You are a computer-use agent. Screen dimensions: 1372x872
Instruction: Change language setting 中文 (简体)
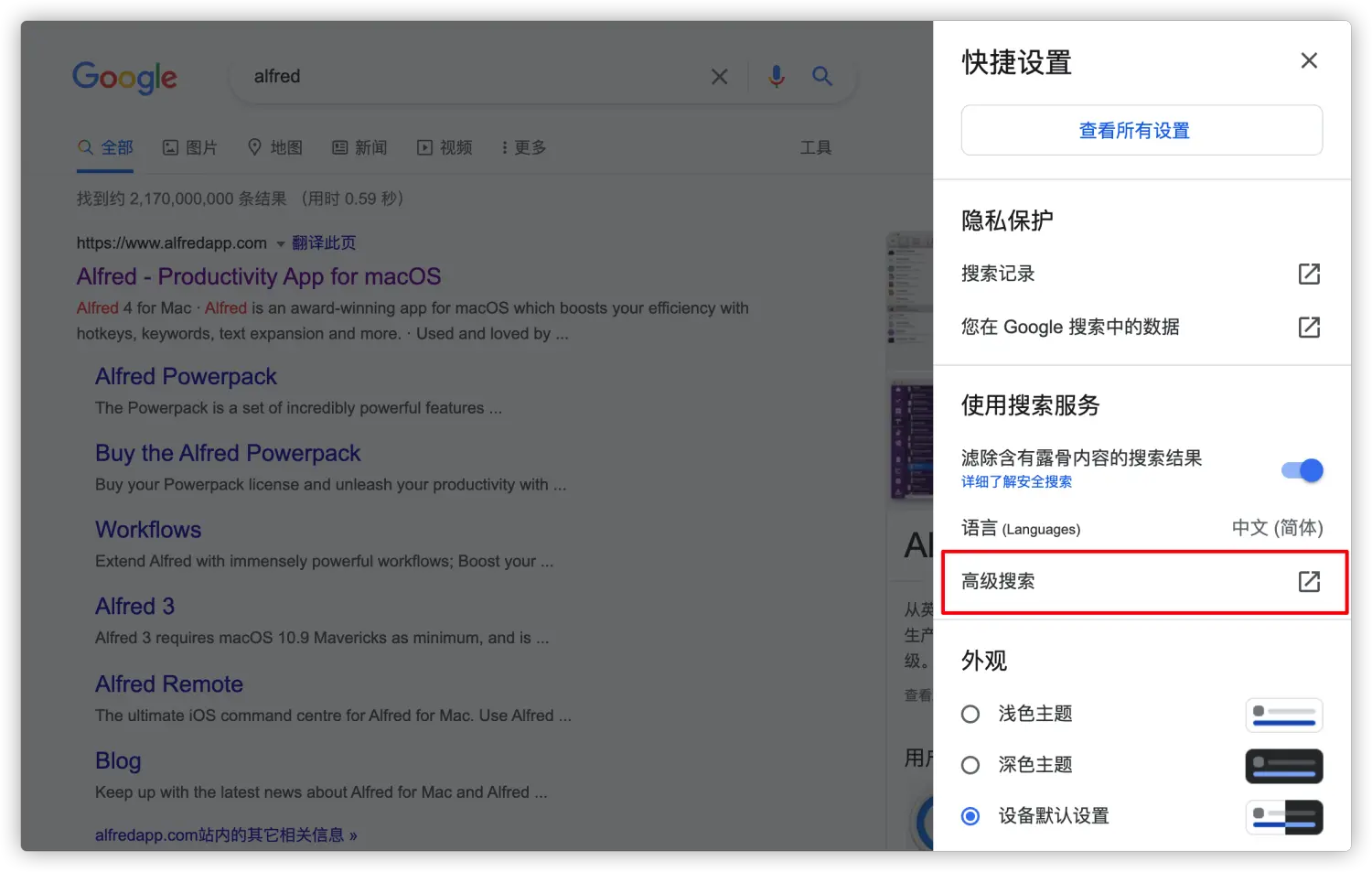(x=1277, y=528)
